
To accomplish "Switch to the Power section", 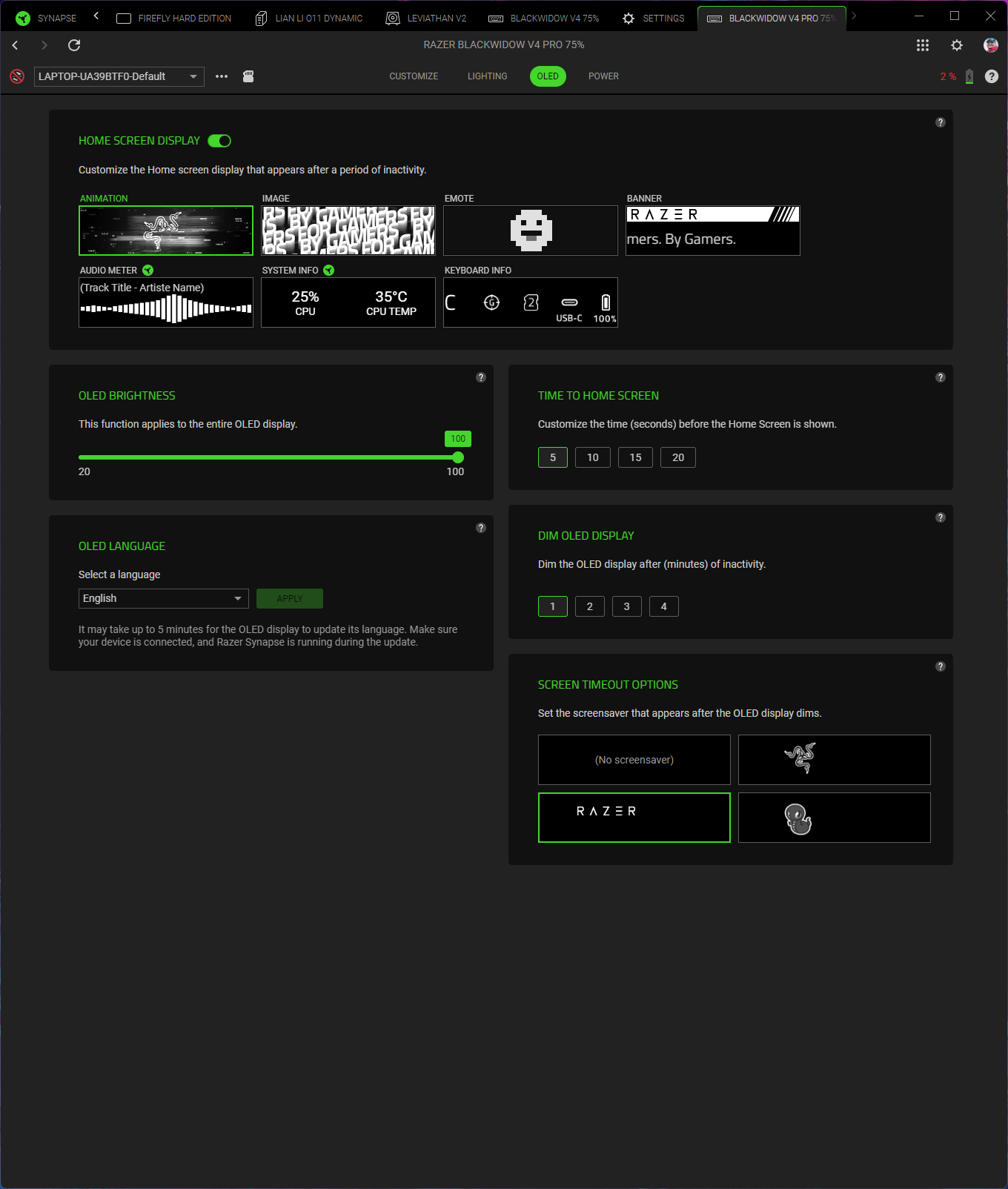I will point(603,76).
